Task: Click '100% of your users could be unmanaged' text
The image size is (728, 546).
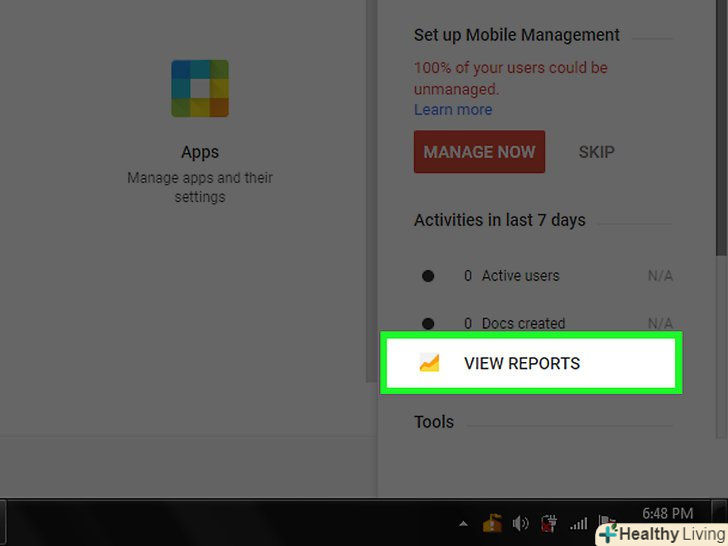Action: [x=511, y=78]
